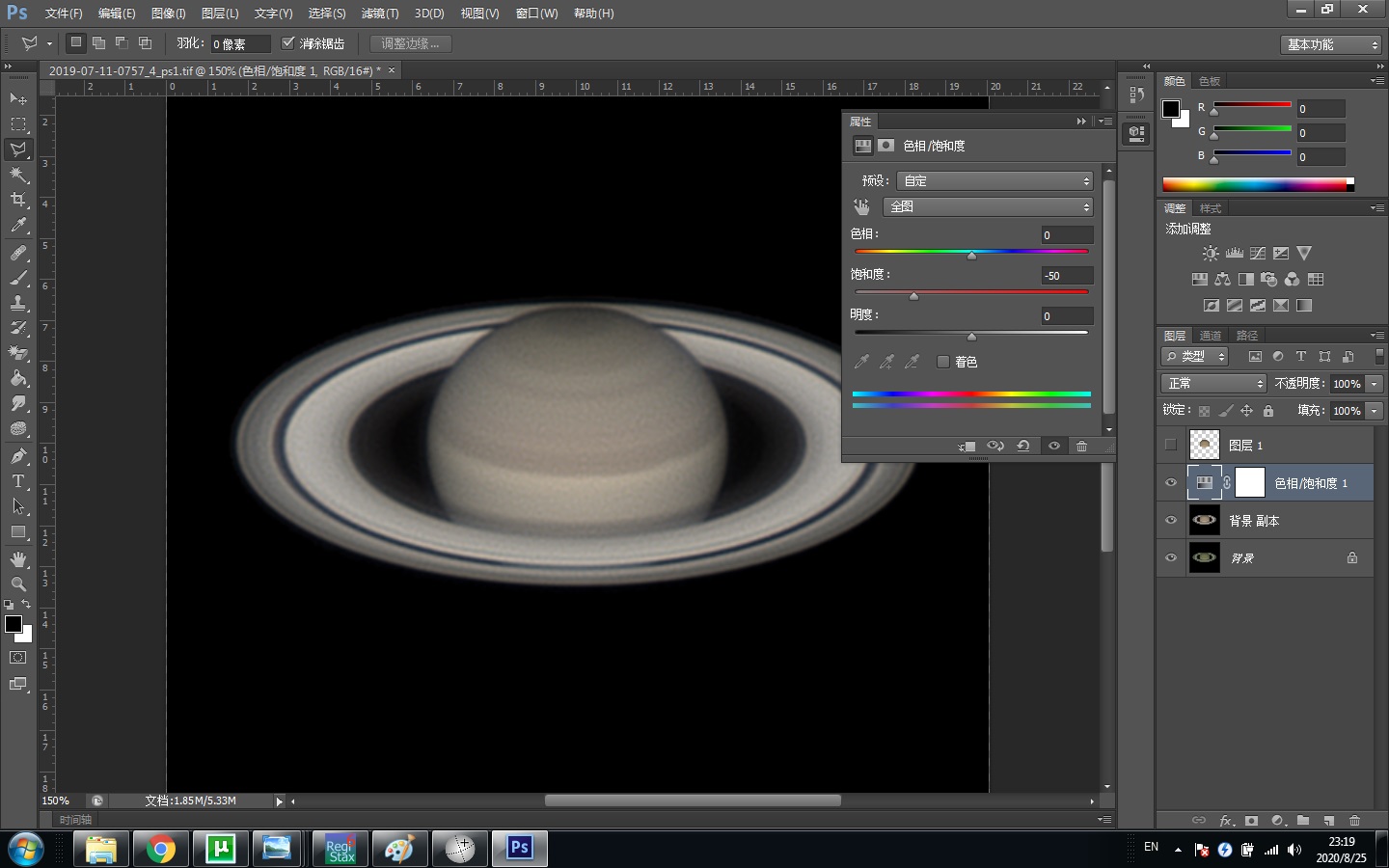The height and width of the screenshot is (868, 1389).
Task: Select the Rectangular Marquee tool
Action: [18, 124]
